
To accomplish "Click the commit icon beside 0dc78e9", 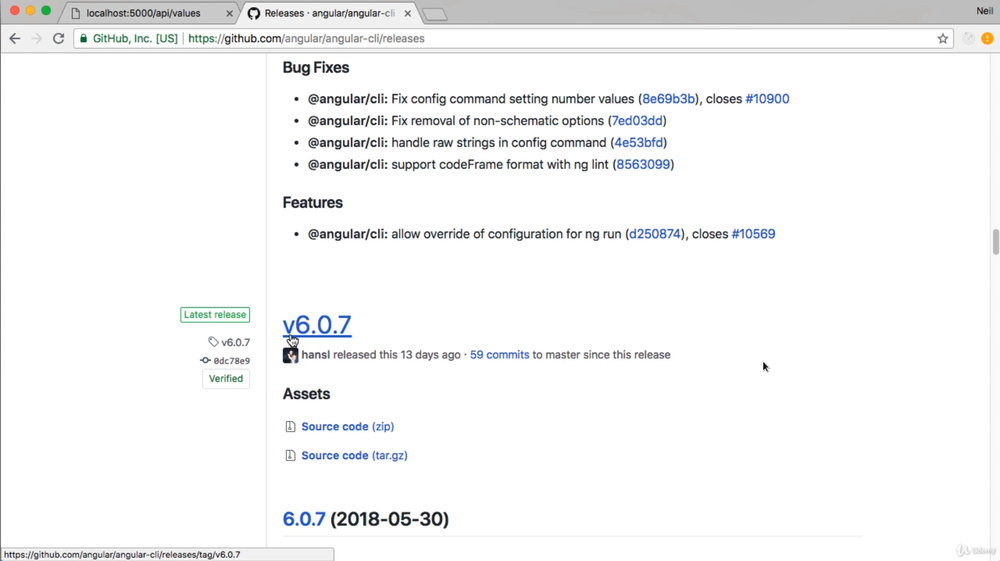I will tap(205, 360).
